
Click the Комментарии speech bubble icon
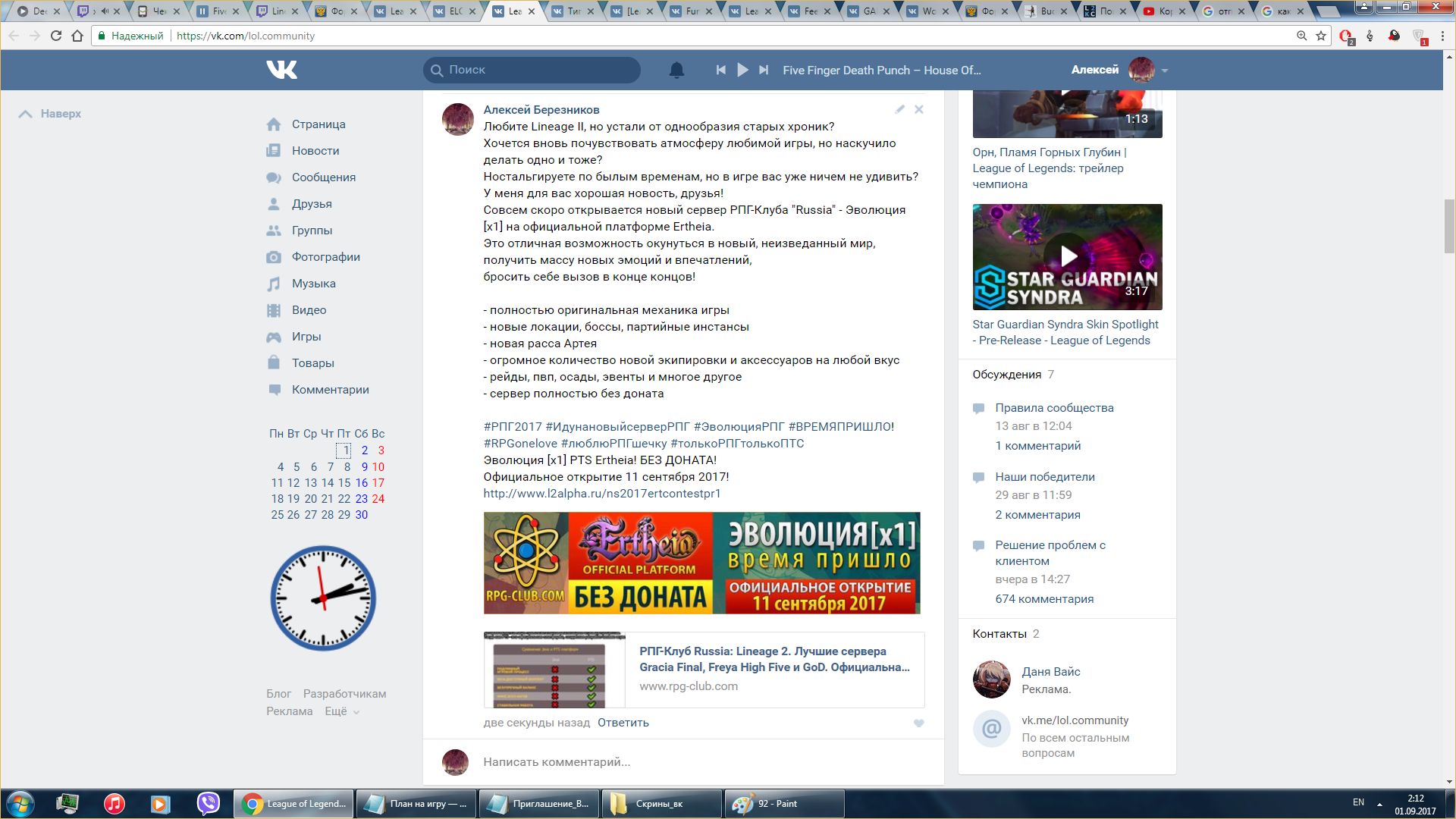(x=274, y=390)
